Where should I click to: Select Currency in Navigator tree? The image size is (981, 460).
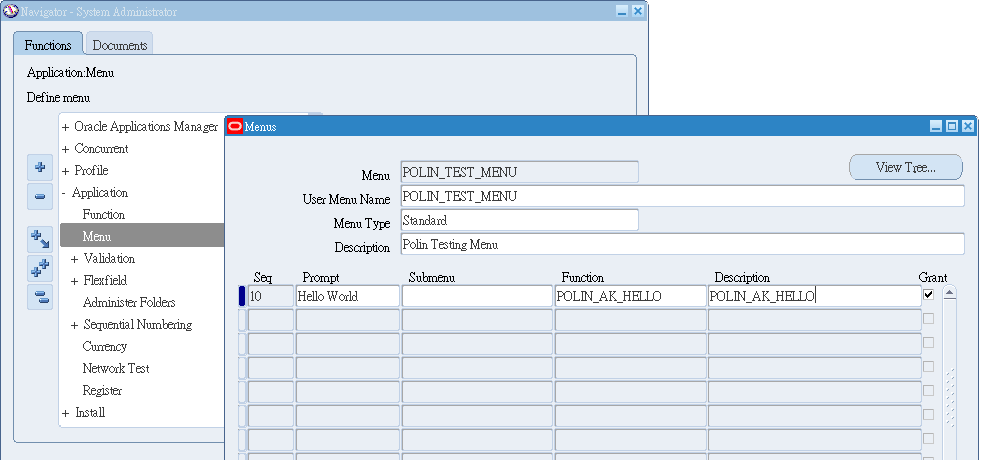point(104,346)
